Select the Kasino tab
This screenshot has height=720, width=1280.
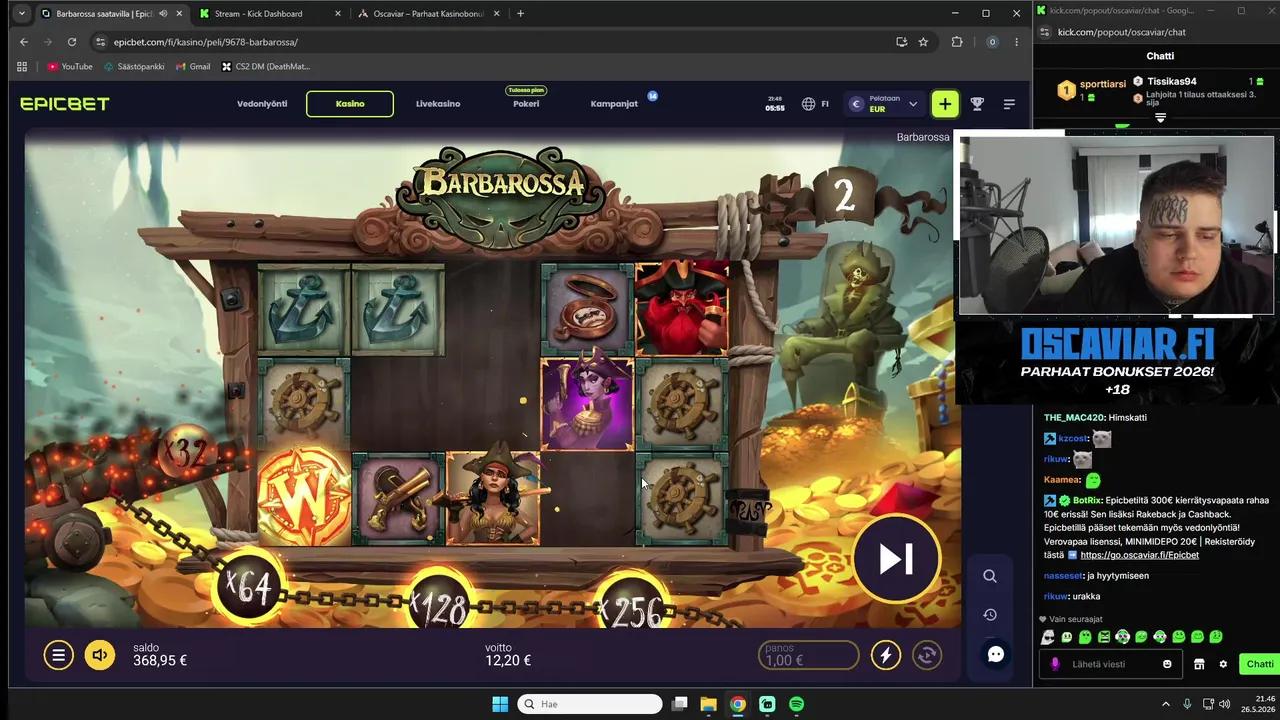350,104
